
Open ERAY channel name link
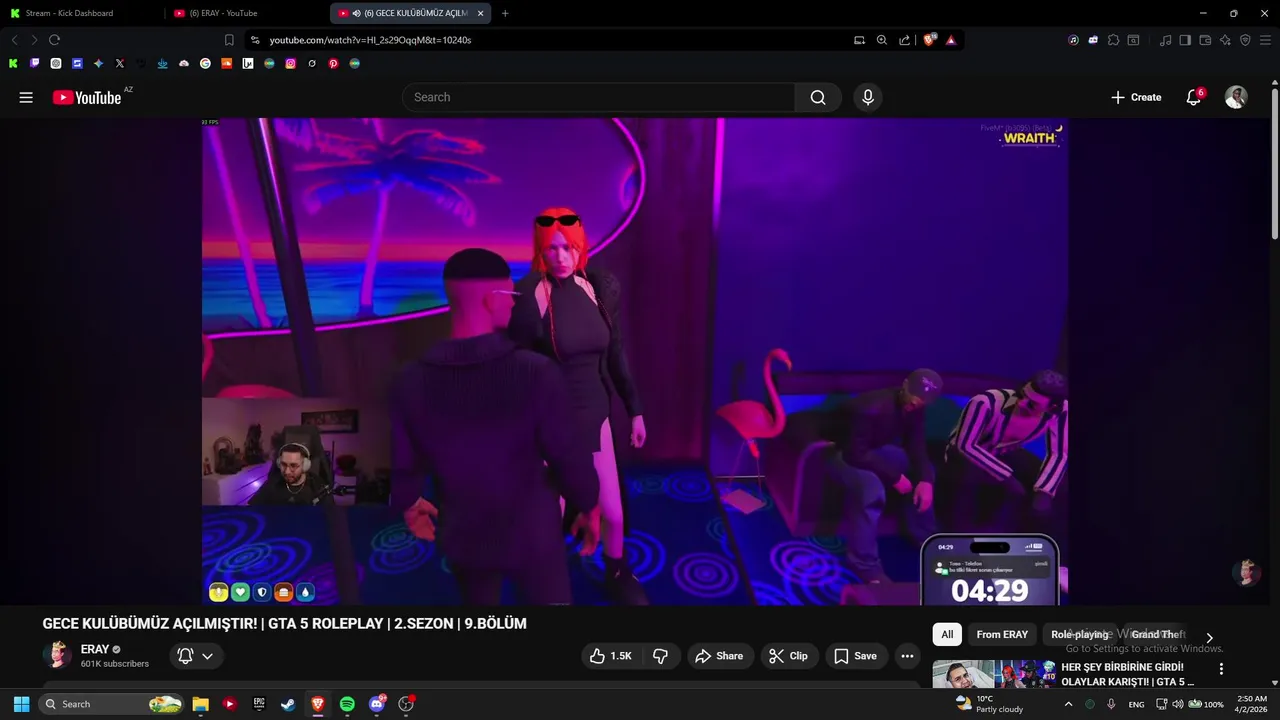(x=95, y=649)
